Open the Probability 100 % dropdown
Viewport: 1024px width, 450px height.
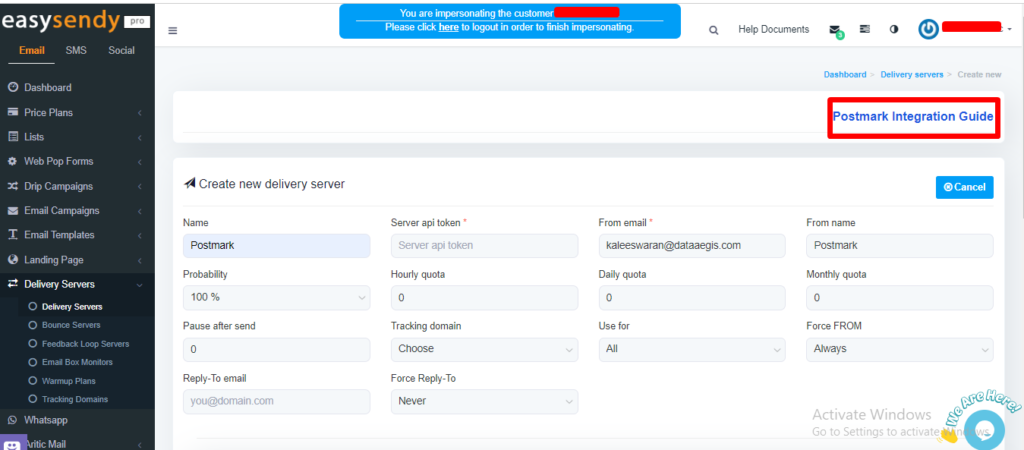pos(276,297)
